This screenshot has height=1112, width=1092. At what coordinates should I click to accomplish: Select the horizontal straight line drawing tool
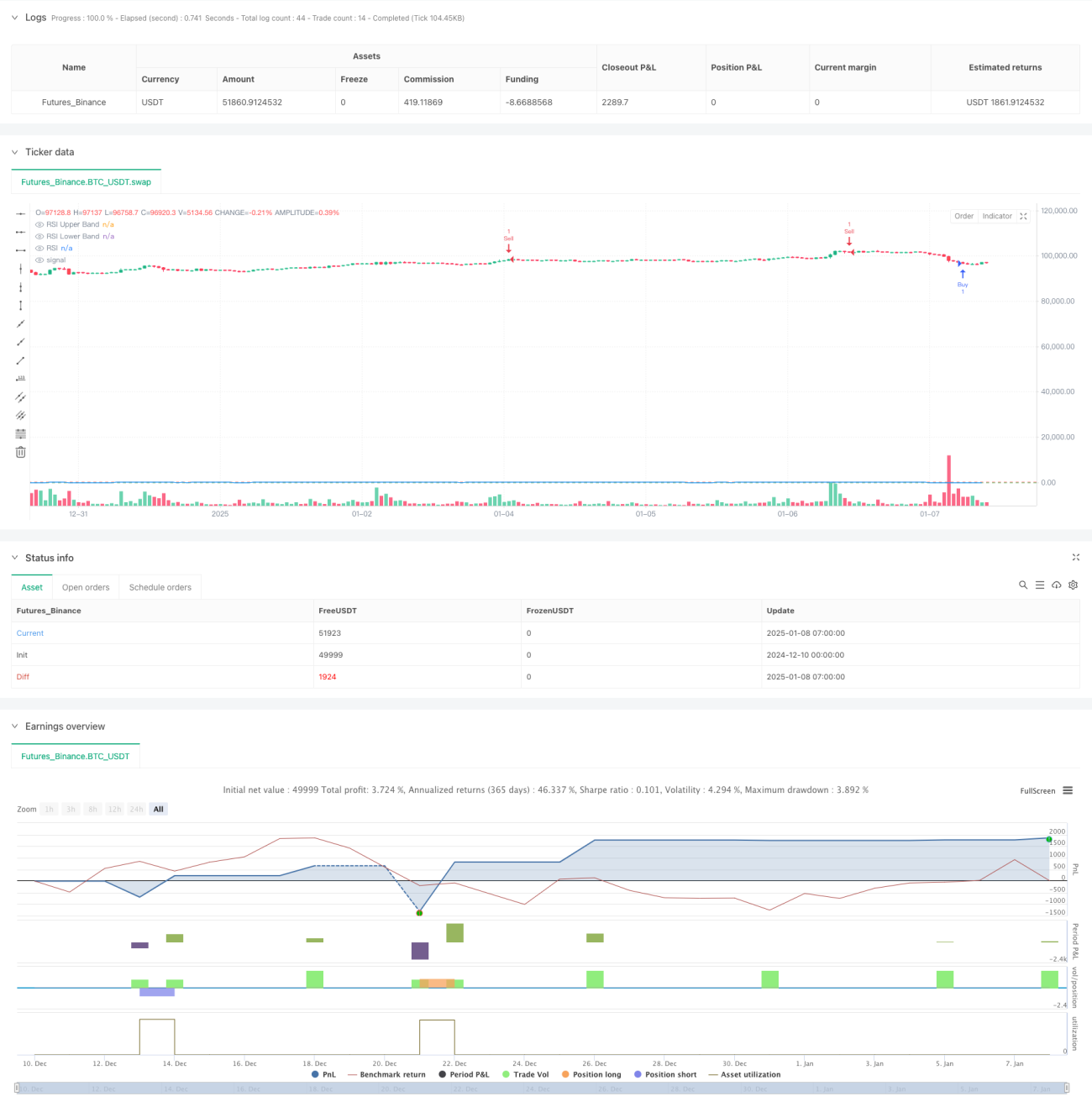20,213
